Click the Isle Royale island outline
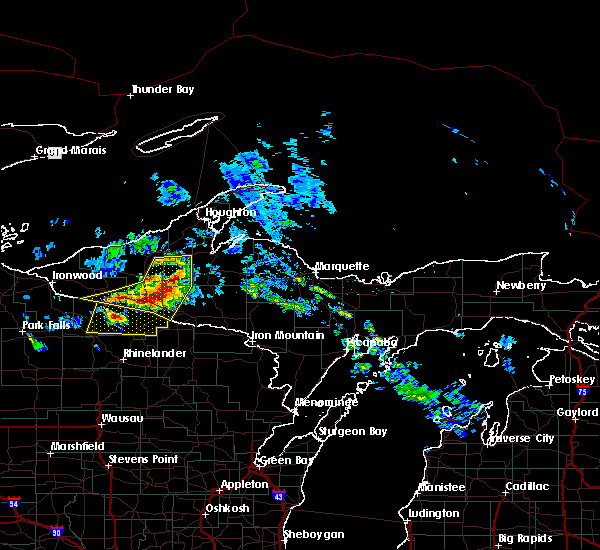The width and height of the screenshot is (600, 550). coord(178,133)
